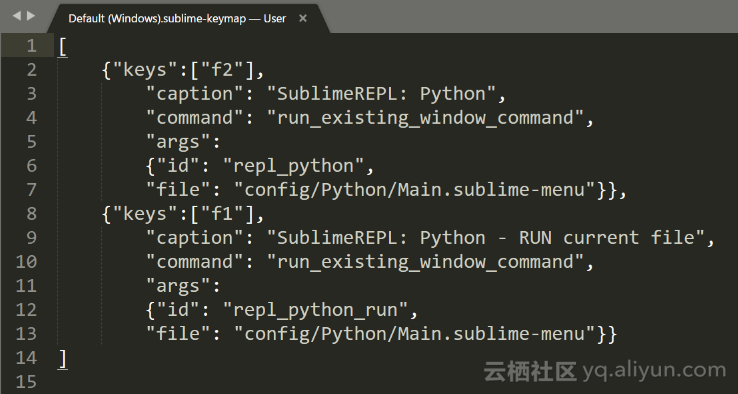Viewport: 738px width, 394px height.
Task: Click line number 8 in the gutter
Action: coord(32,214)
